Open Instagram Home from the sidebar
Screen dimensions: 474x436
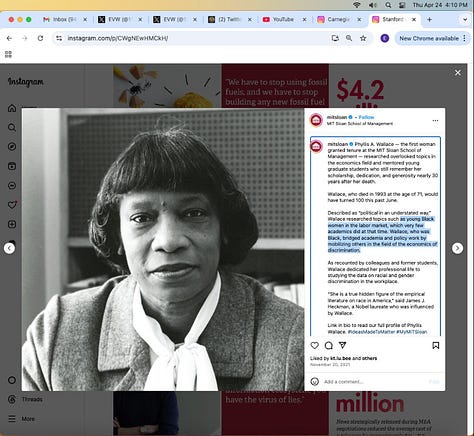pyautogui.click(x=12, y=108)
